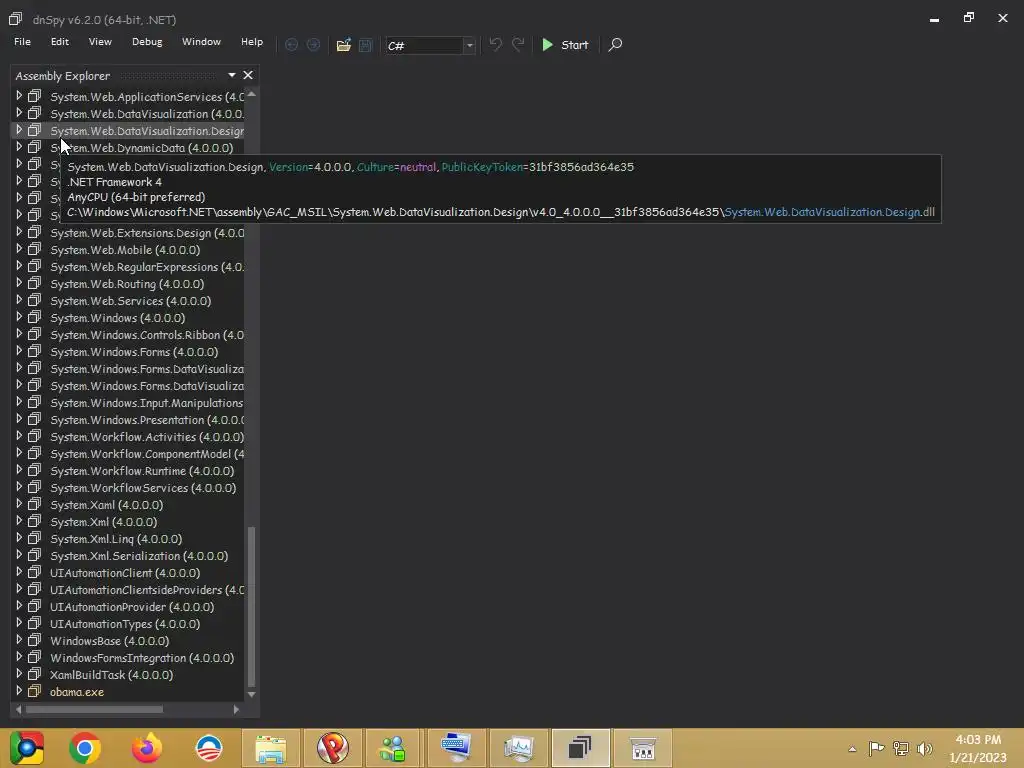This screenshot has height=768, width=1024.
Task: Select System.Windows (4.0.0.0) assembly
Action: coord(118,318)
